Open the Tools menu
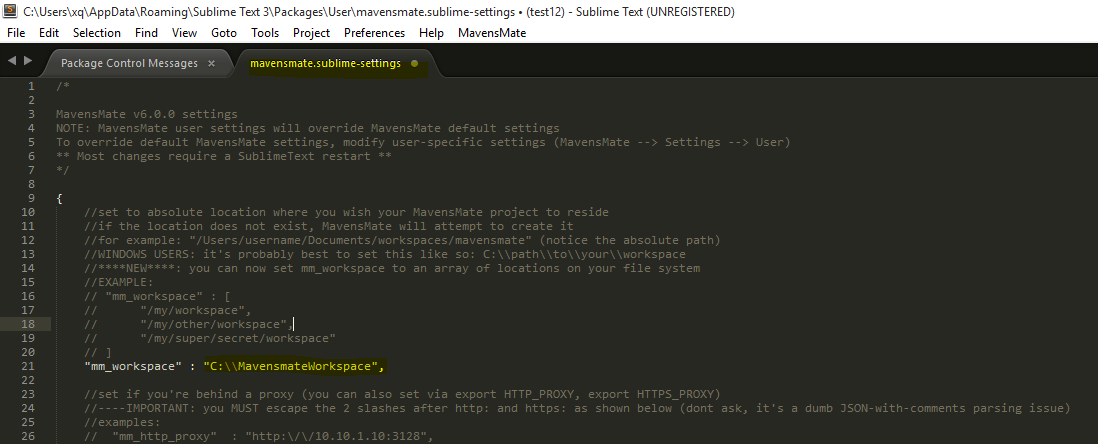Screen dimensions: 1098x444 click(265, 33)
